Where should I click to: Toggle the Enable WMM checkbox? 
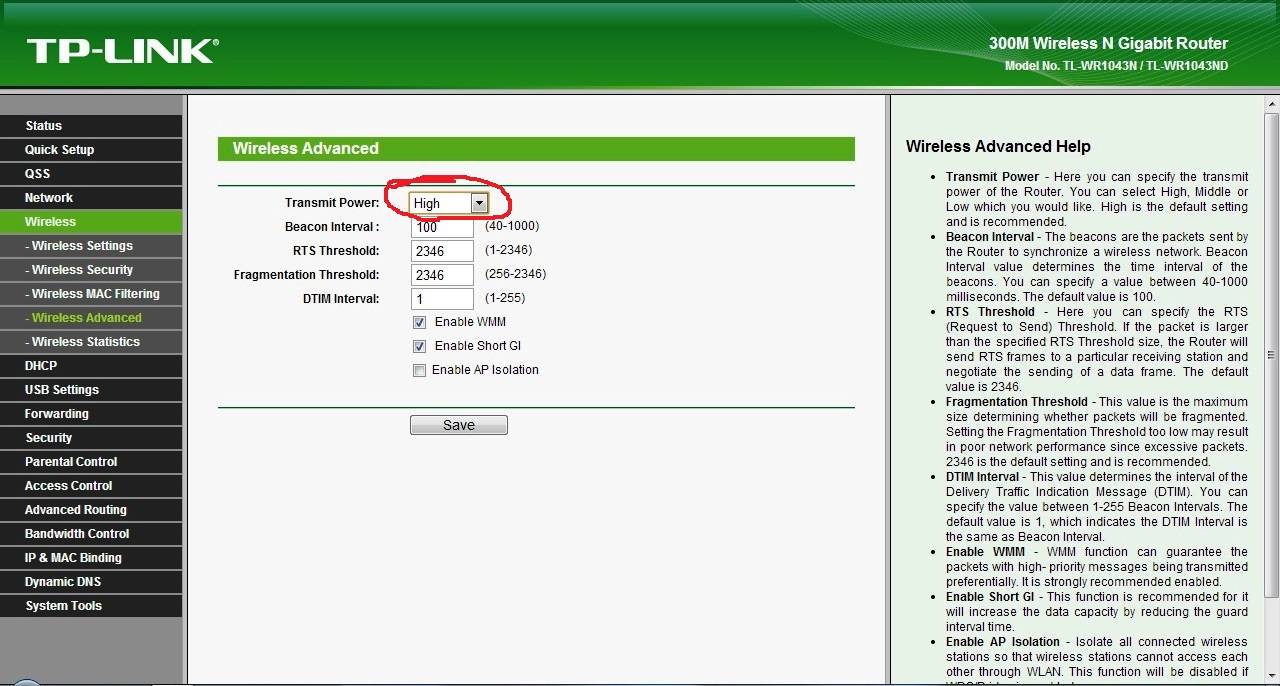pyautogui.click(x=419, y=322)
